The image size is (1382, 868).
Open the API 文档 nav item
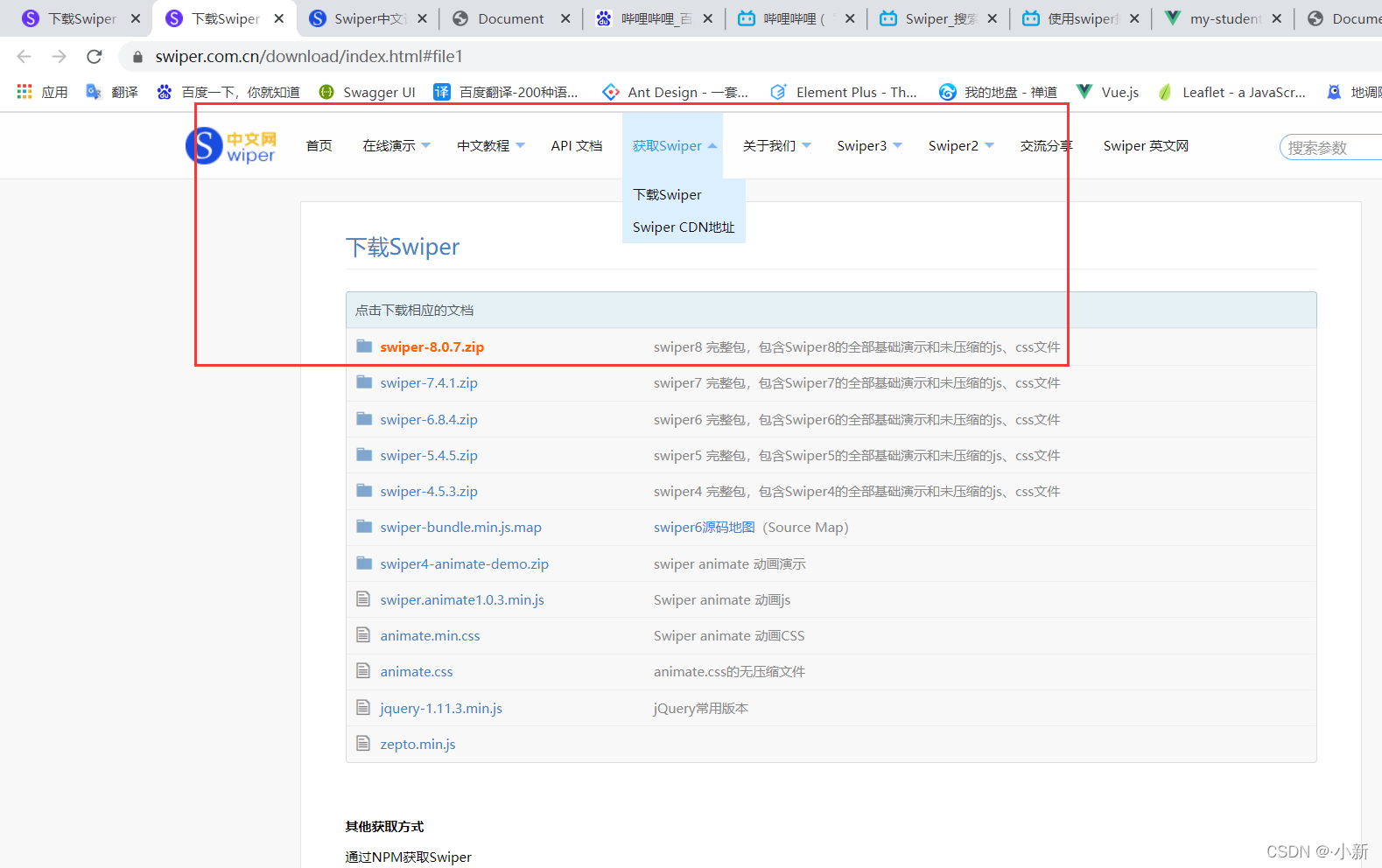click(x=577, y=146)
